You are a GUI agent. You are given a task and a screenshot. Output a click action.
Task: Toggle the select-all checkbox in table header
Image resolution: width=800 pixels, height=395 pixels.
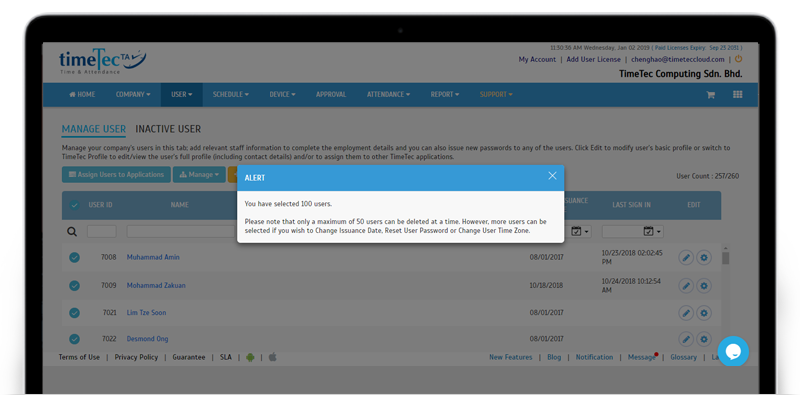[x=74, y=205]
